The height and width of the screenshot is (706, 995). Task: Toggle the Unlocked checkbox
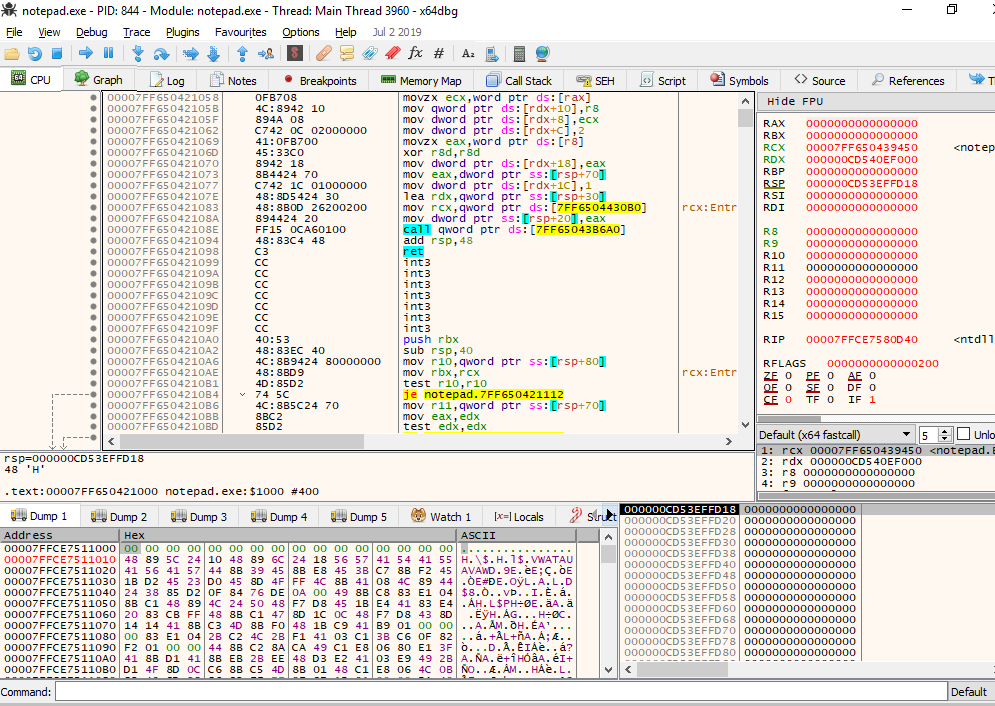pos(963,435)
